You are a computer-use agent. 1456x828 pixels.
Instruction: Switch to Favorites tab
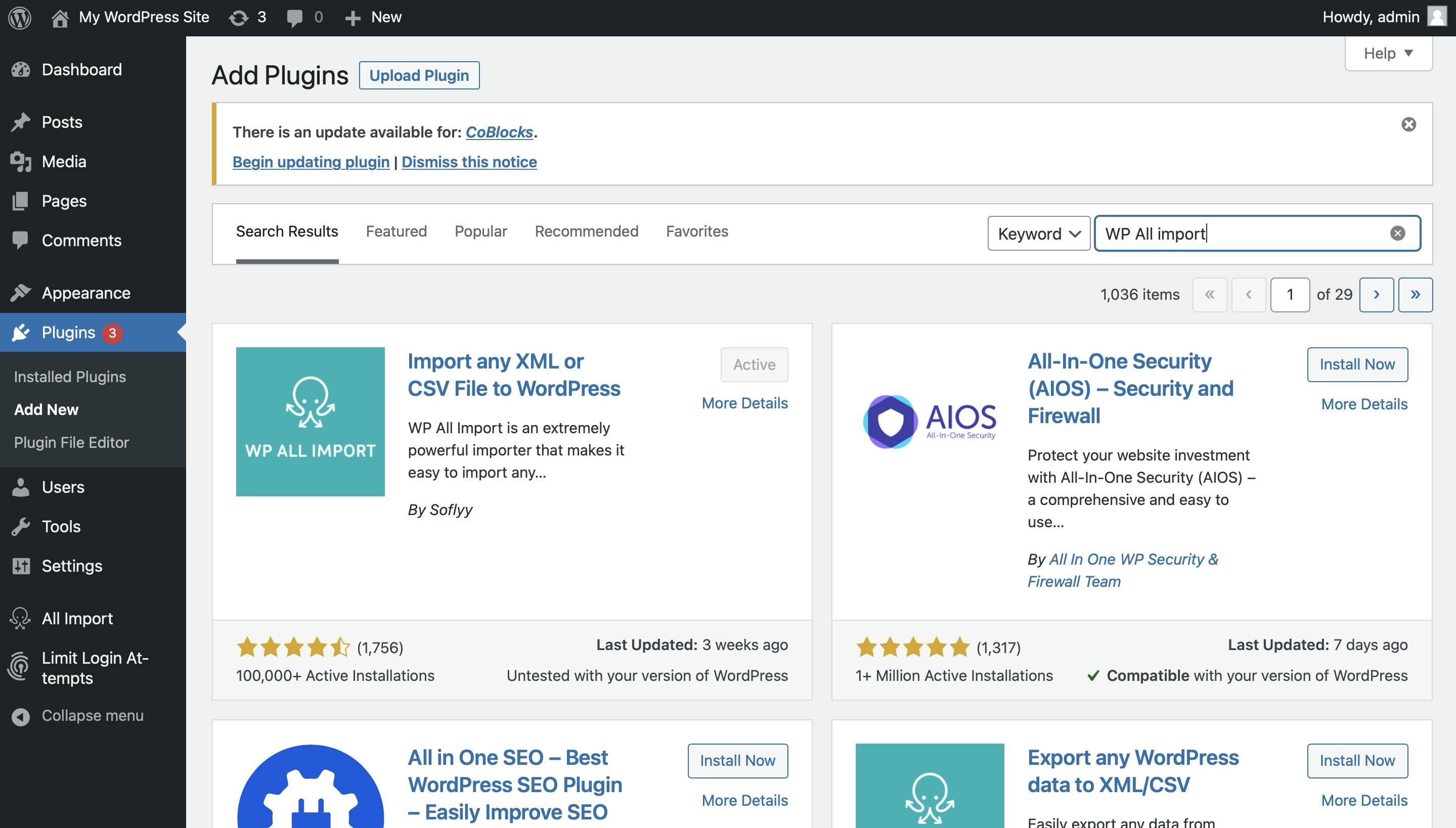point(697,232)
